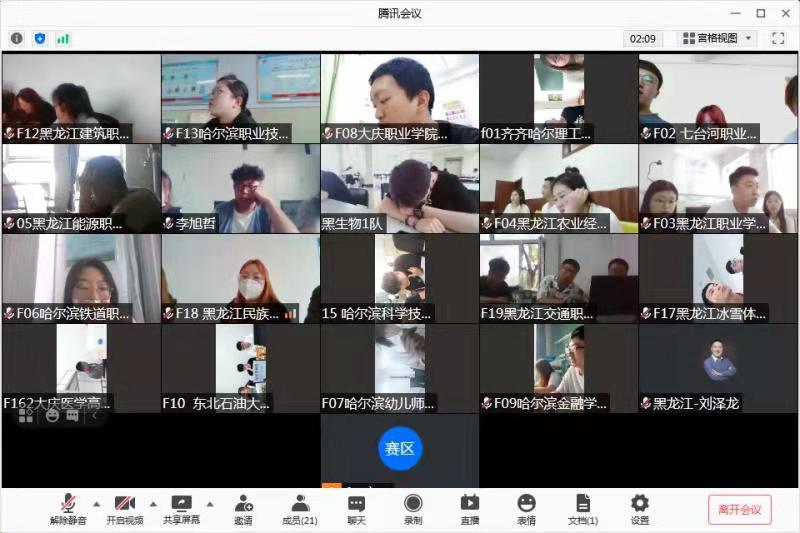Enter fullscreen using top-right expand icon

pos(778,38)
